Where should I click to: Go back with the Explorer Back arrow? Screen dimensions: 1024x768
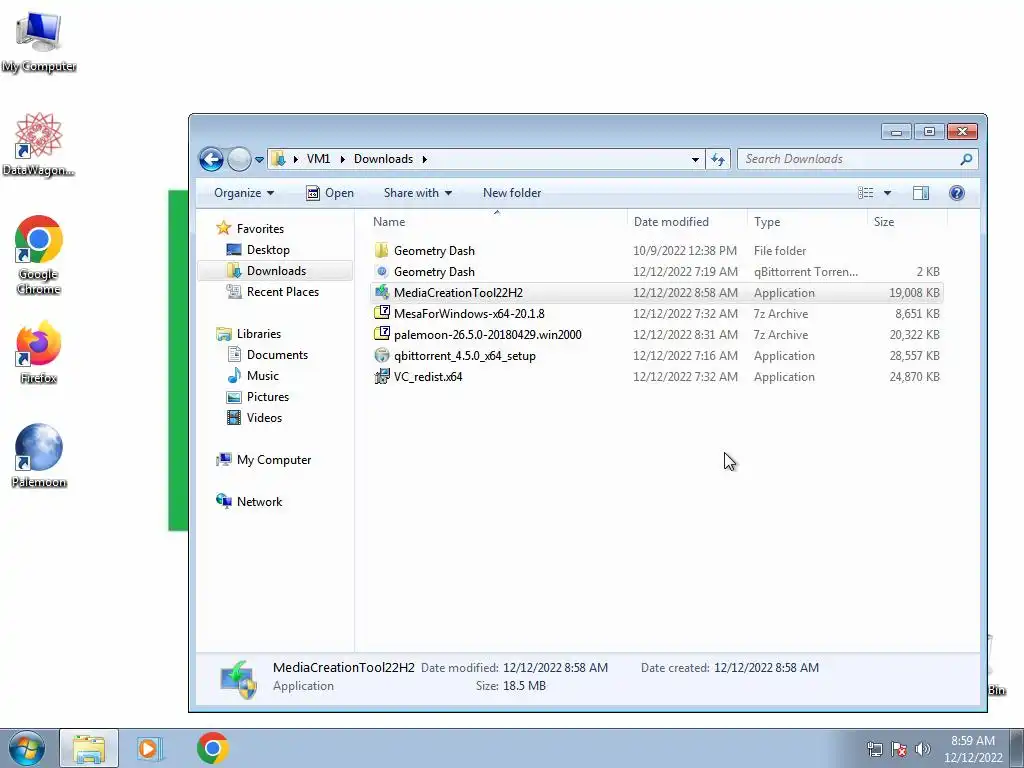[212, 159]
